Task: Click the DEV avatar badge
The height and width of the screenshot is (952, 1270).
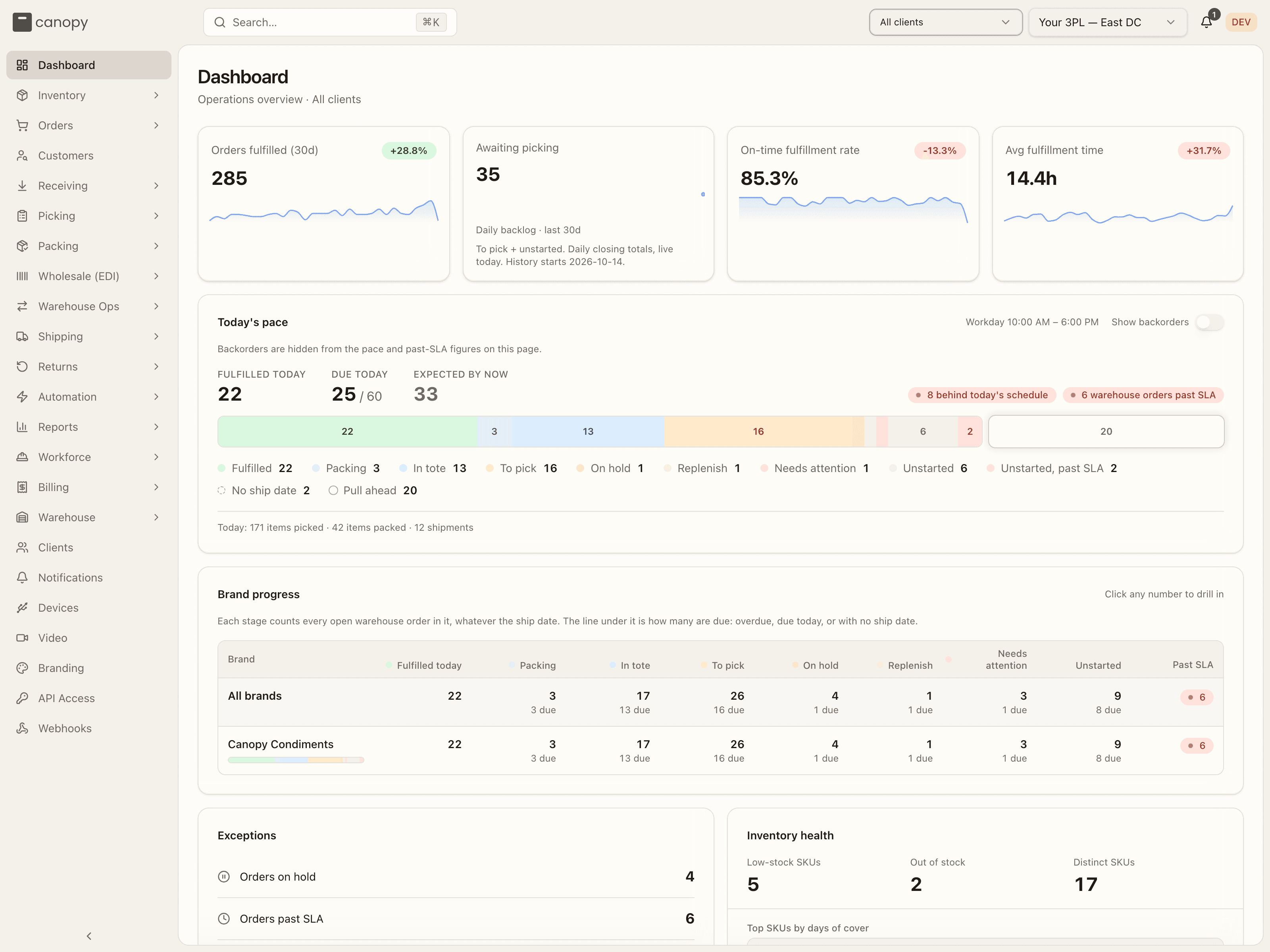Action: [1241, 22]
